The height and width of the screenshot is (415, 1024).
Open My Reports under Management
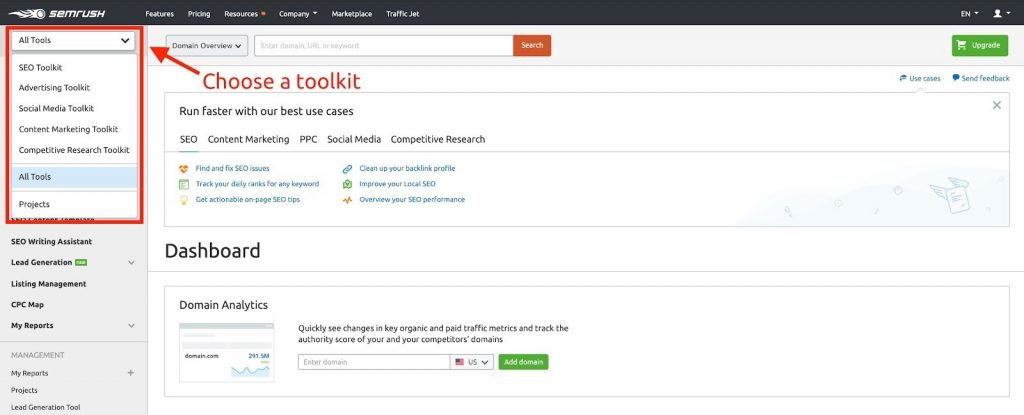[x=29, y=373]
